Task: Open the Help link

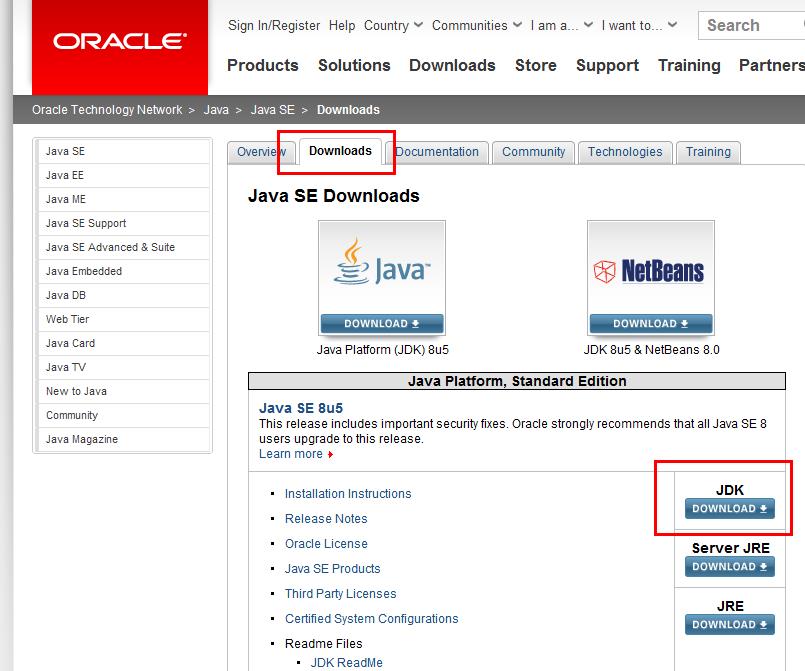Action: pos(342,25)
